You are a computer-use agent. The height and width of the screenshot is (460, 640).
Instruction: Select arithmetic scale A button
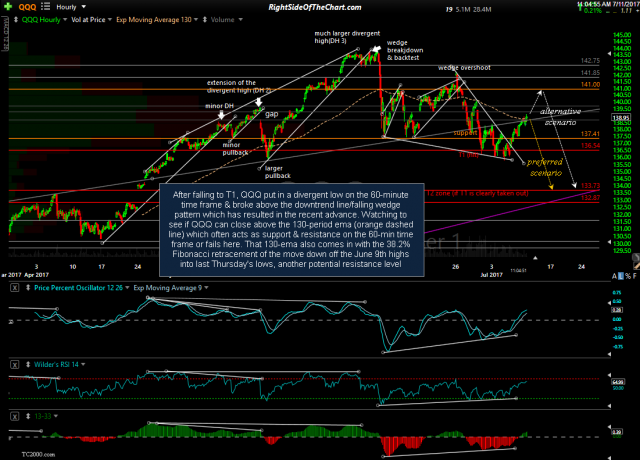(x=614, y=276)
